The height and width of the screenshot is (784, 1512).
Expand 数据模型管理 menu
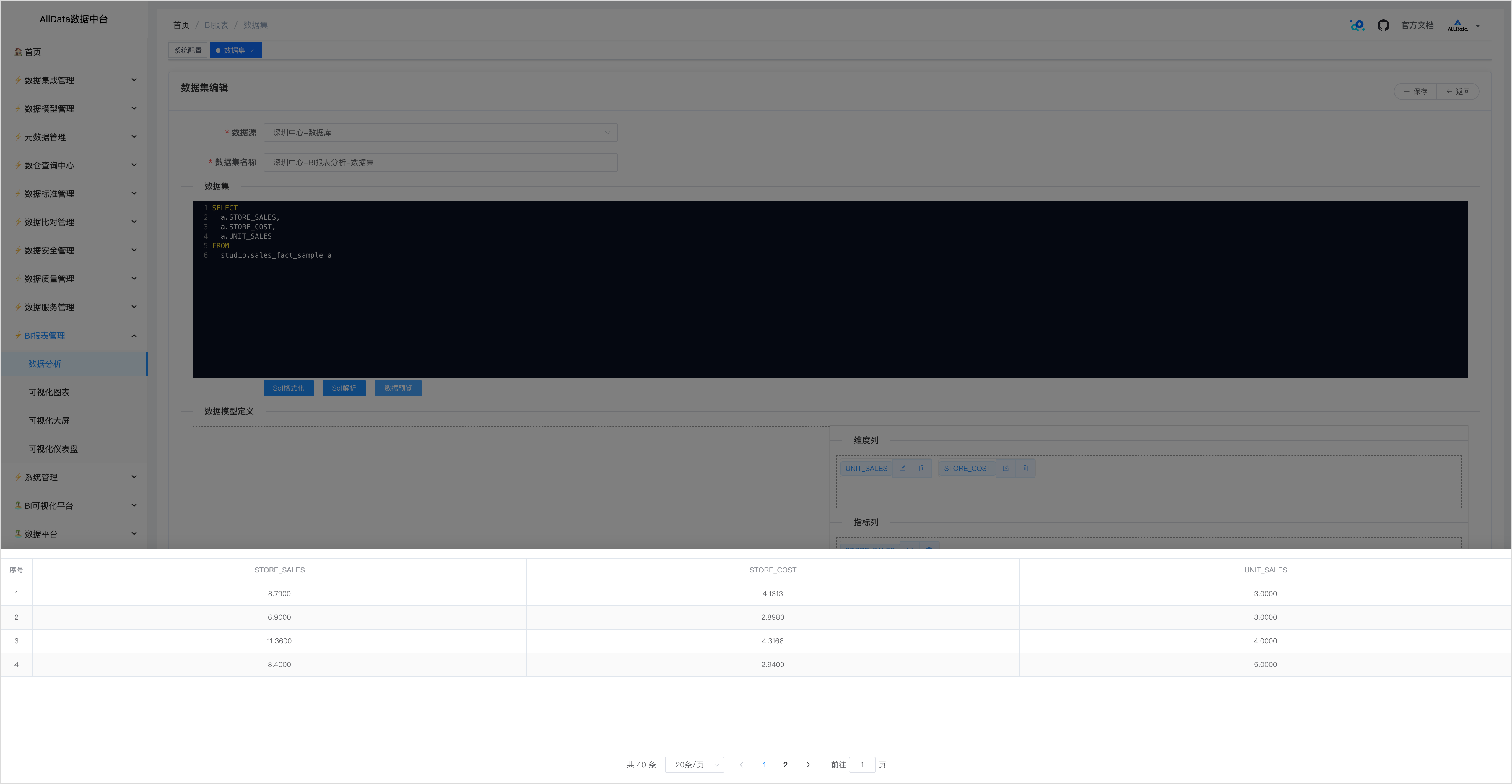(74, 109)
